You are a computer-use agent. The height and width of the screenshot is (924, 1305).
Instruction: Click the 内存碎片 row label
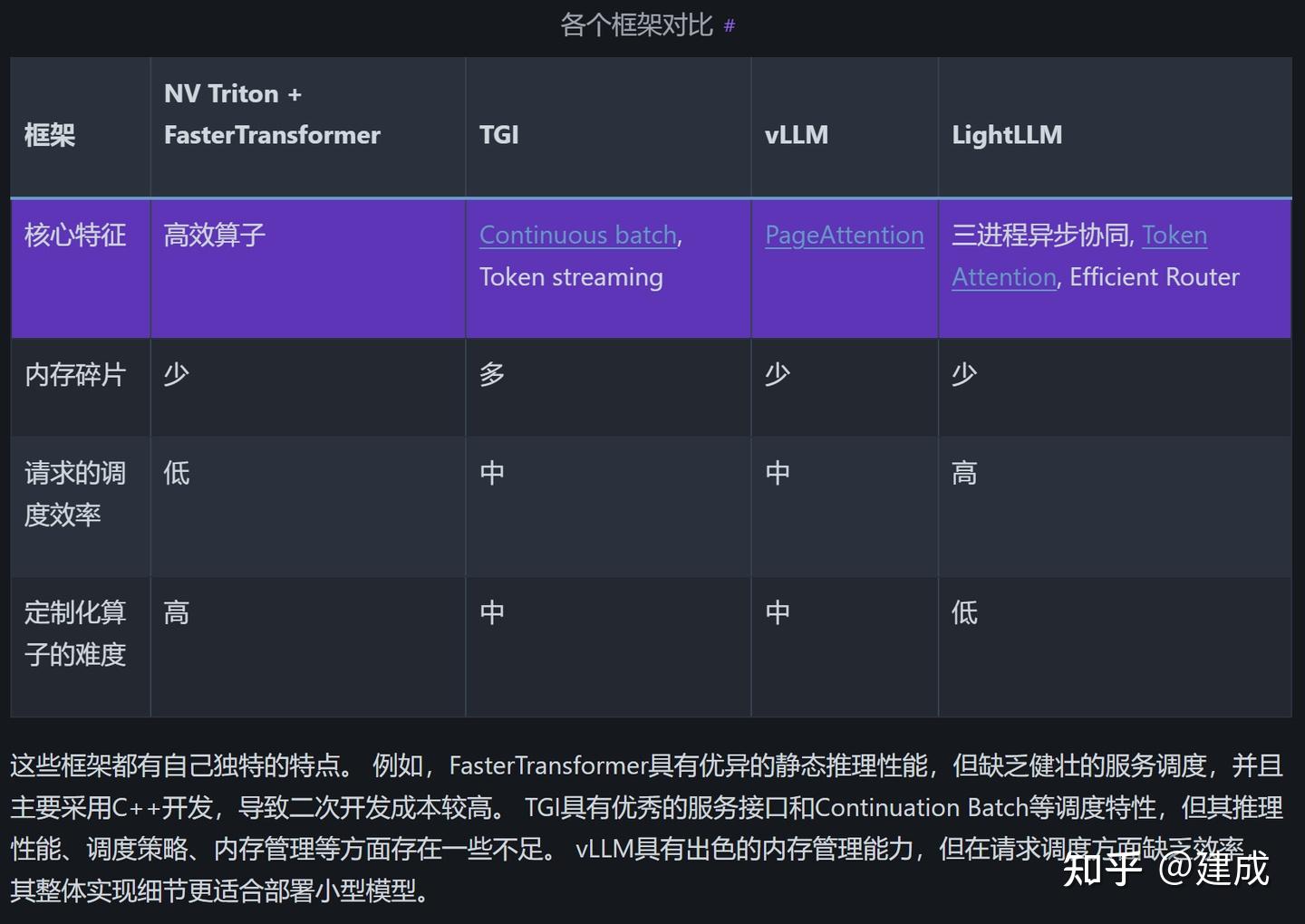tap(74, 373)
